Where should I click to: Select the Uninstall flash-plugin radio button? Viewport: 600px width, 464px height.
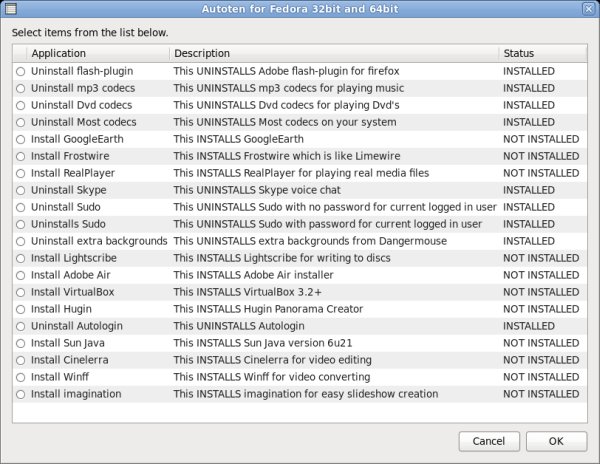coord(20,71)
